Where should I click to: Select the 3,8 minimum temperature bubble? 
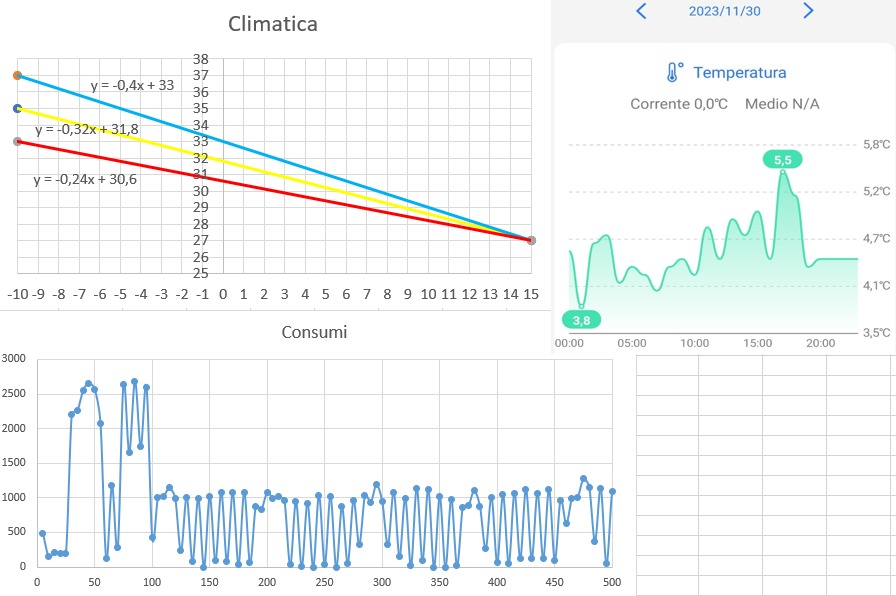click(x=581, y=320)
